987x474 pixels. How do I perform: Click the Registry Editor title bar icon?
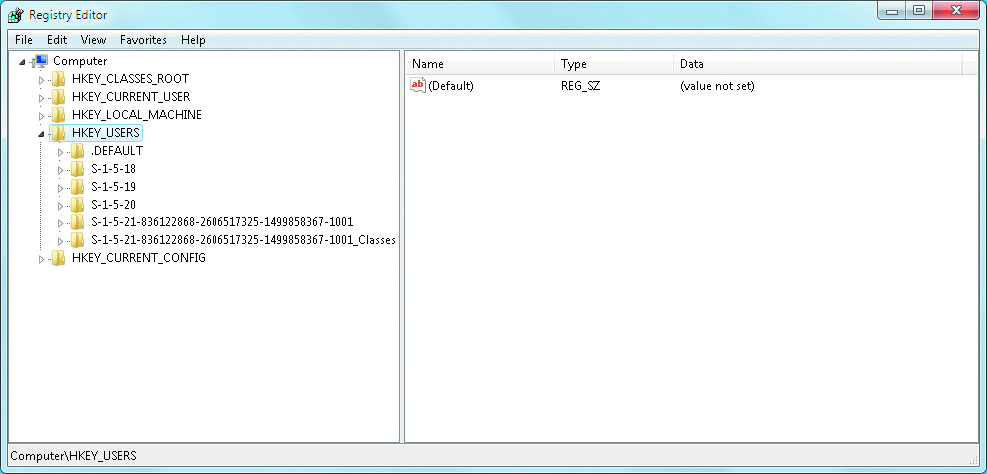[15, 15]
